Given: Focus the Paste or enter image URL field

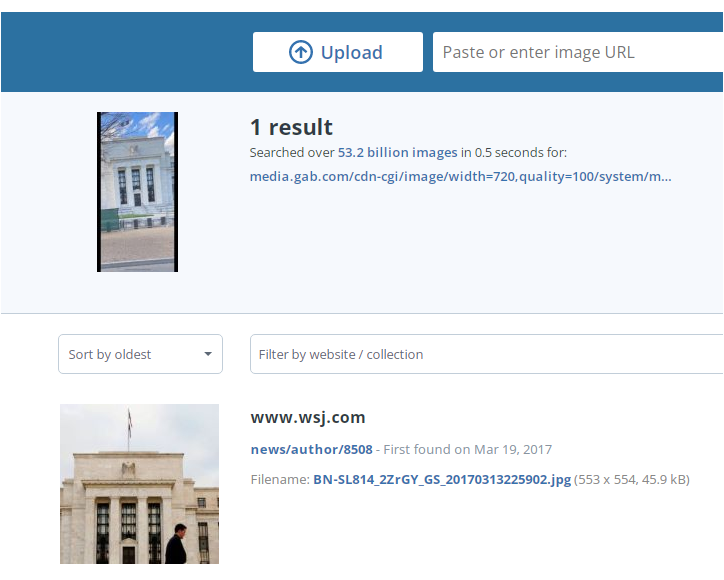Looking at the screenshot, I should pyautogui.click(x=578, y=52).
